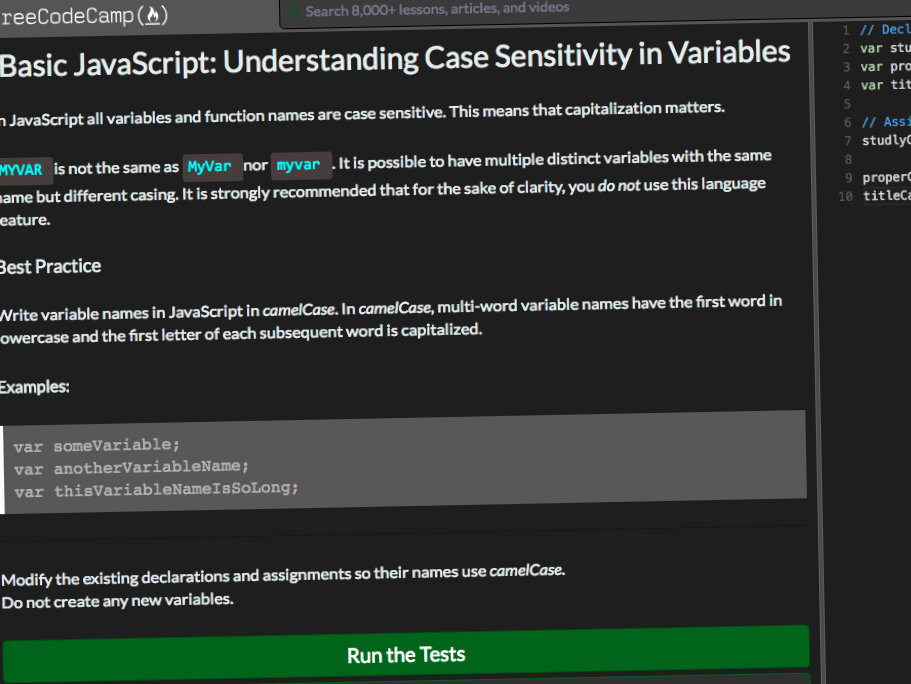This screenshot has height=684, width=911.
Task: Click the Run the Tests button
Action: click(406, 654)
